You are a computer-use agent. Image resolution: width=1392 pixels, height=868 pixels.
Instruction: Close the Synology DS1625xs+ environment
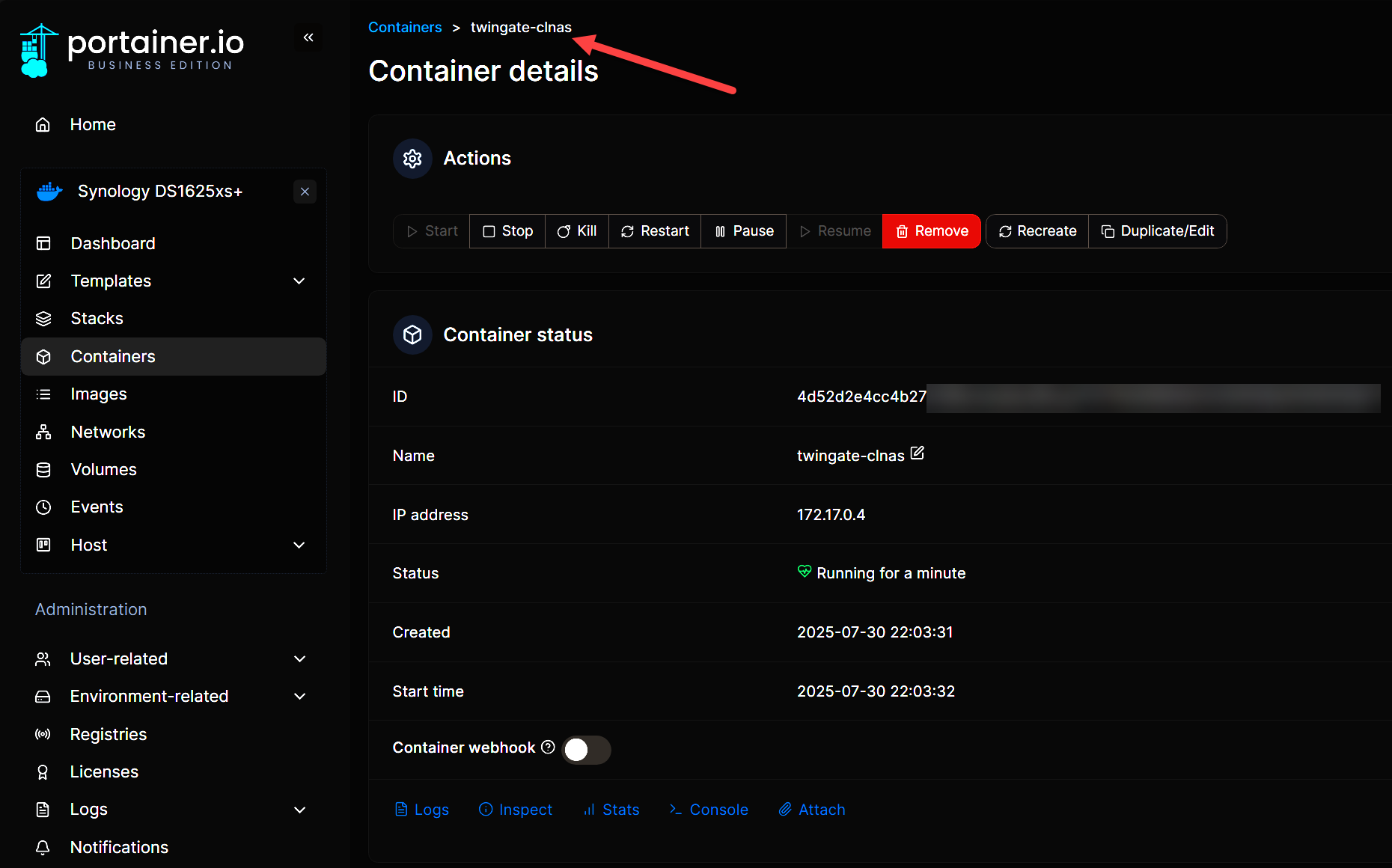[305, 192]
